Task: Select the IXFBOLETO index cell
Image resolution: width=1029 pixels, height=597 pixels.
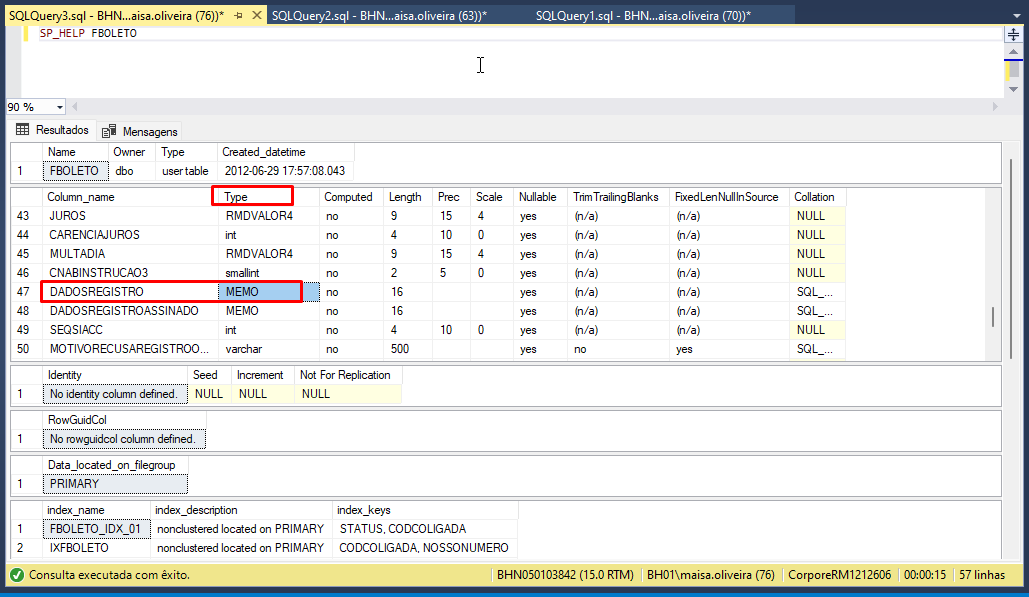Action: coord(96,548)
